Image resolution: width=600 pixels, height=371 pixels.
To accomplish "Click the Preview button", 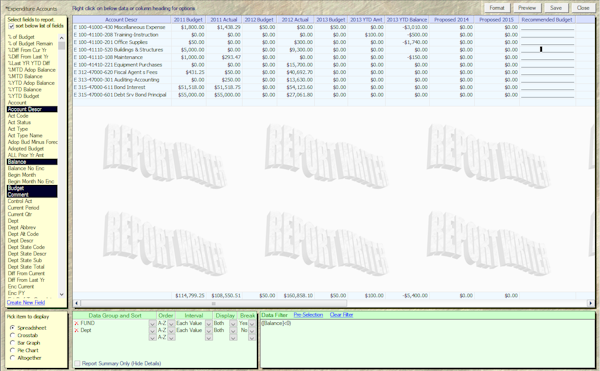I will [527, 8].
